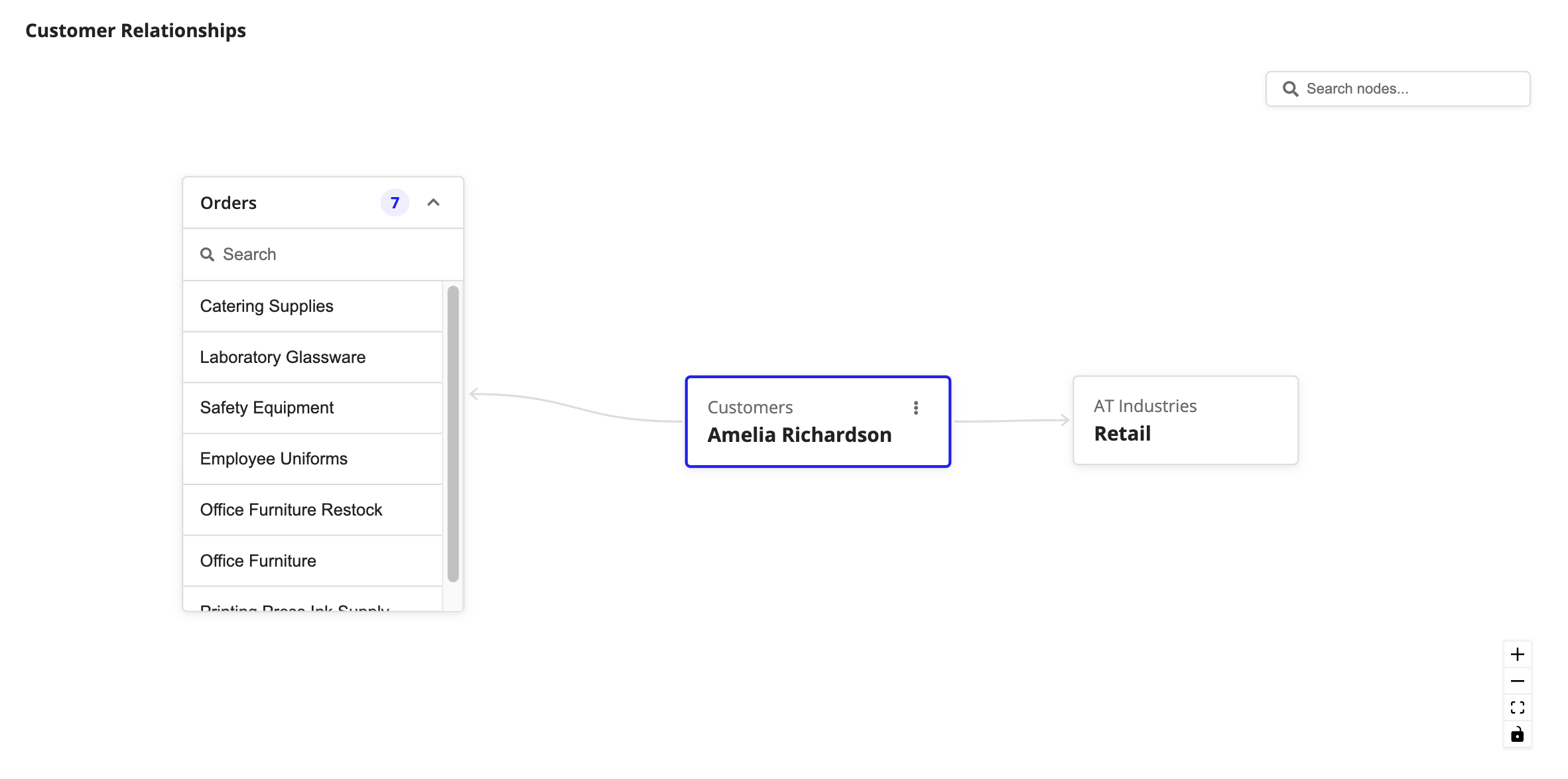Click the Orders count badge showing 7

[x=395, y=202]
